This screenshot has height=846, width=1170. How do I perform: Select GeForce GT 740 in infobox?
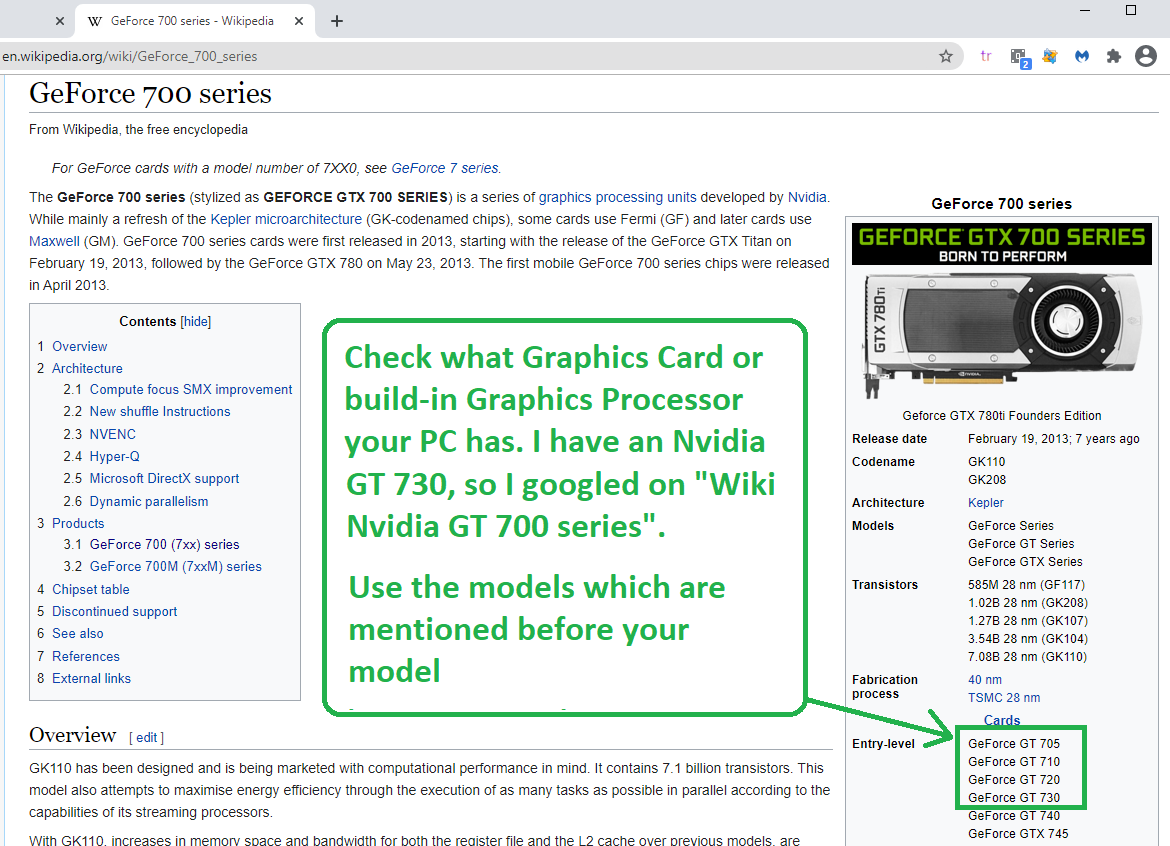[x=1013, y=815]
